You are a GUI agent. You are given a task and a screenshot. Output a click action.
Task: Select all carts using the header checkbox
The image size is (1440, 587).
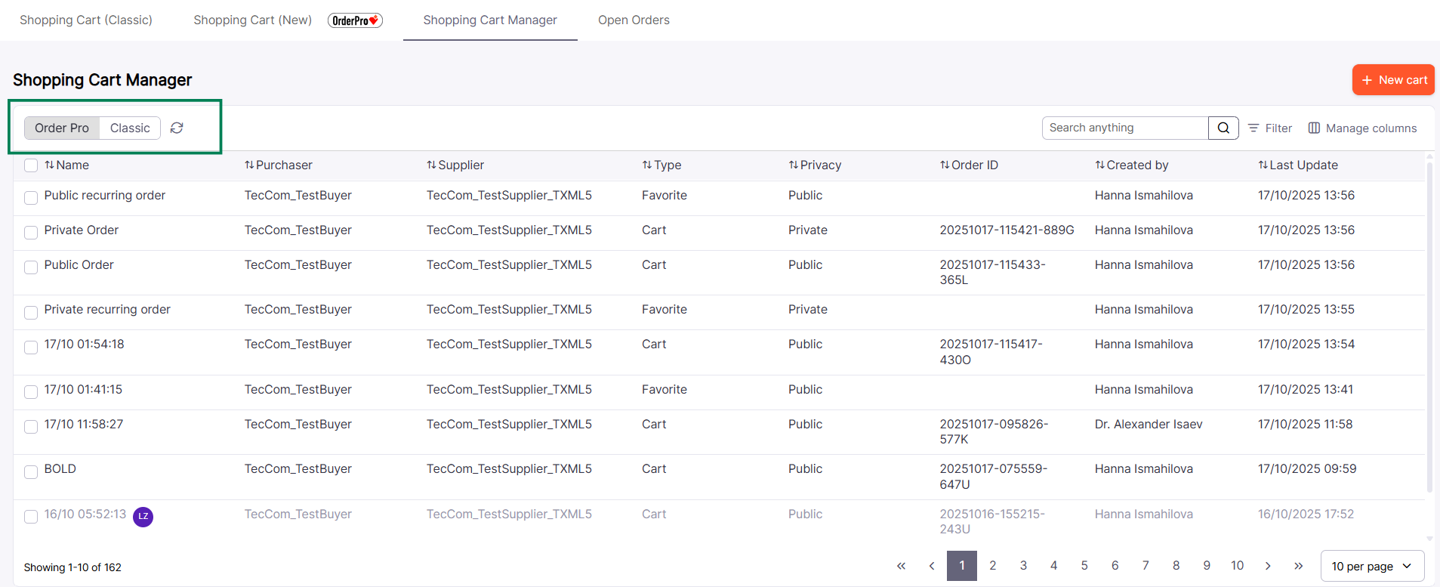[x=30, y=164]
